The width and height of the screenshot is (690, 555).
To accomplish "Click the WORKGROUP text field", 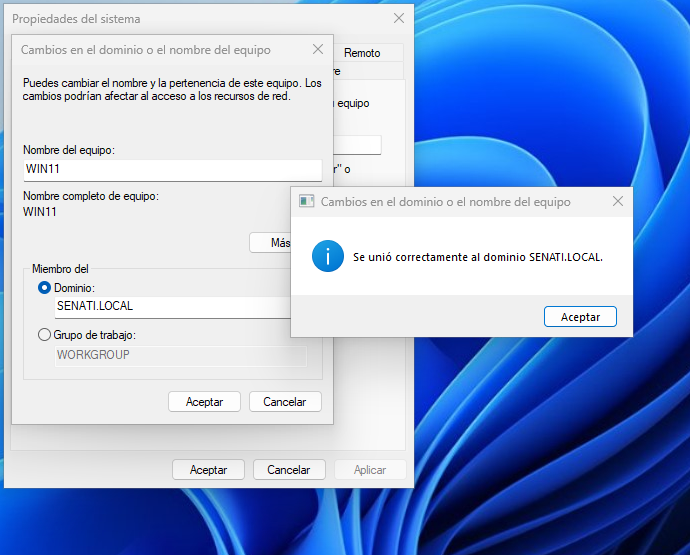I will (181, 356).
